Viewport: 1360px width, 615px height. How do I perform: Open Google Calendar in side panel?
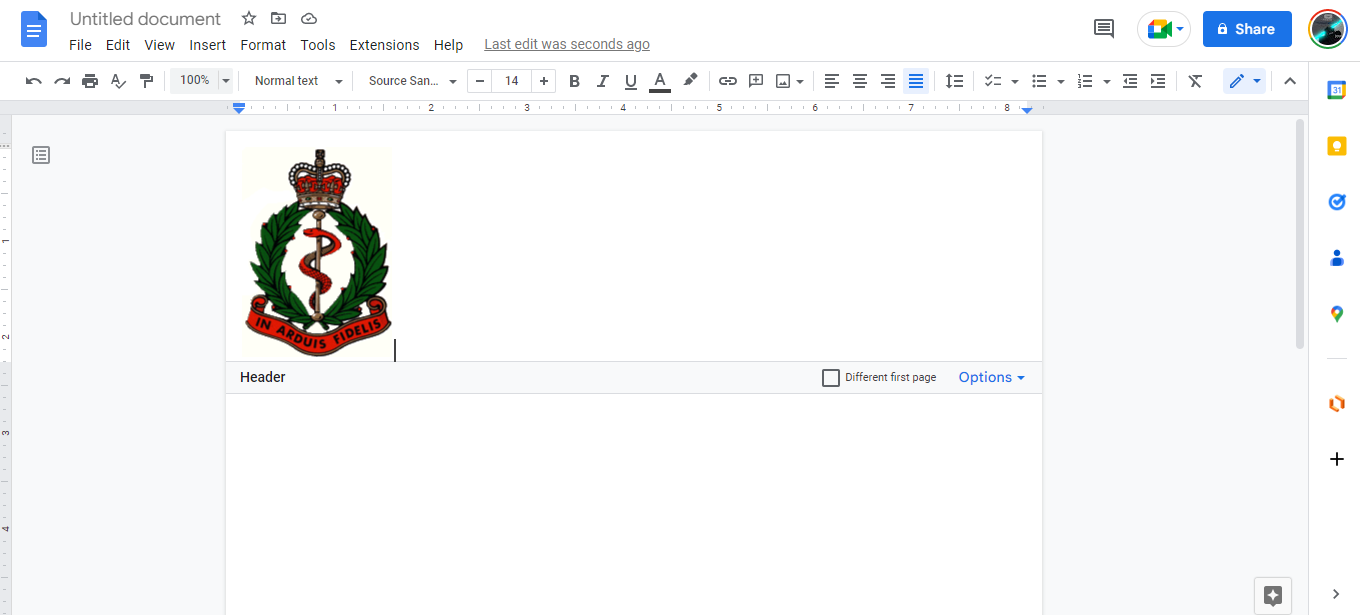(x=1337, y=90)
